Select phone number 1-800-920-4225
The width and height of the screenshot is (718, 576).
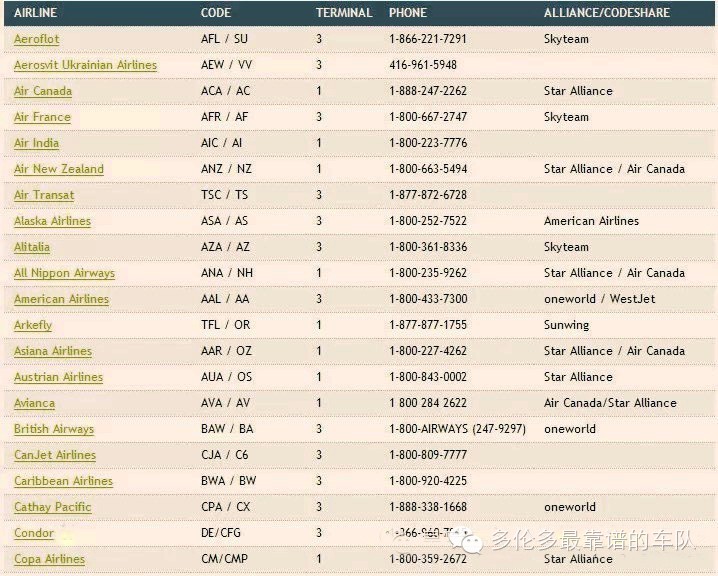click(x=428, y=481)
